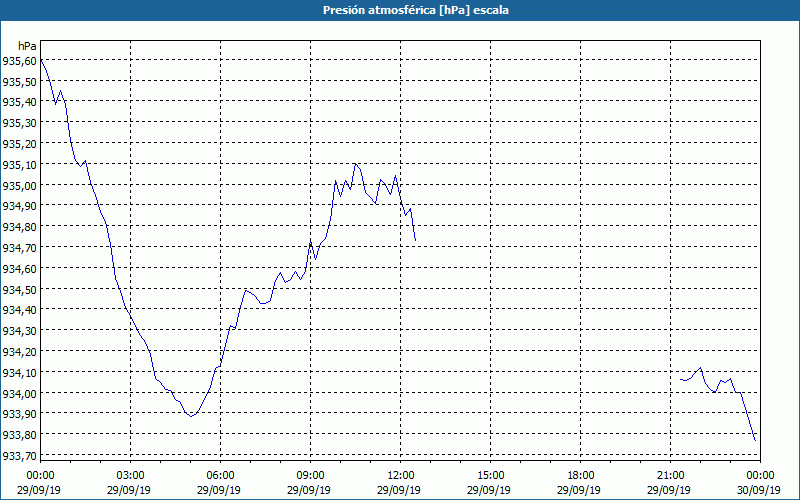Pick the 934,20 y-axis label
Screen dimensions: 800x500
coord(19,352)
